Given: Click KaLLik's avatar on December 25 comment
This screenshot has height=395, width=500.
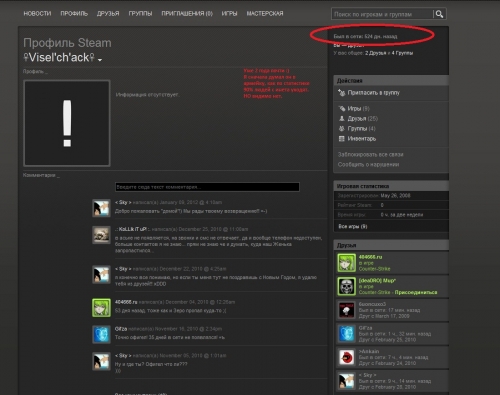Looking at the screenshot, I should pos(101,235).
